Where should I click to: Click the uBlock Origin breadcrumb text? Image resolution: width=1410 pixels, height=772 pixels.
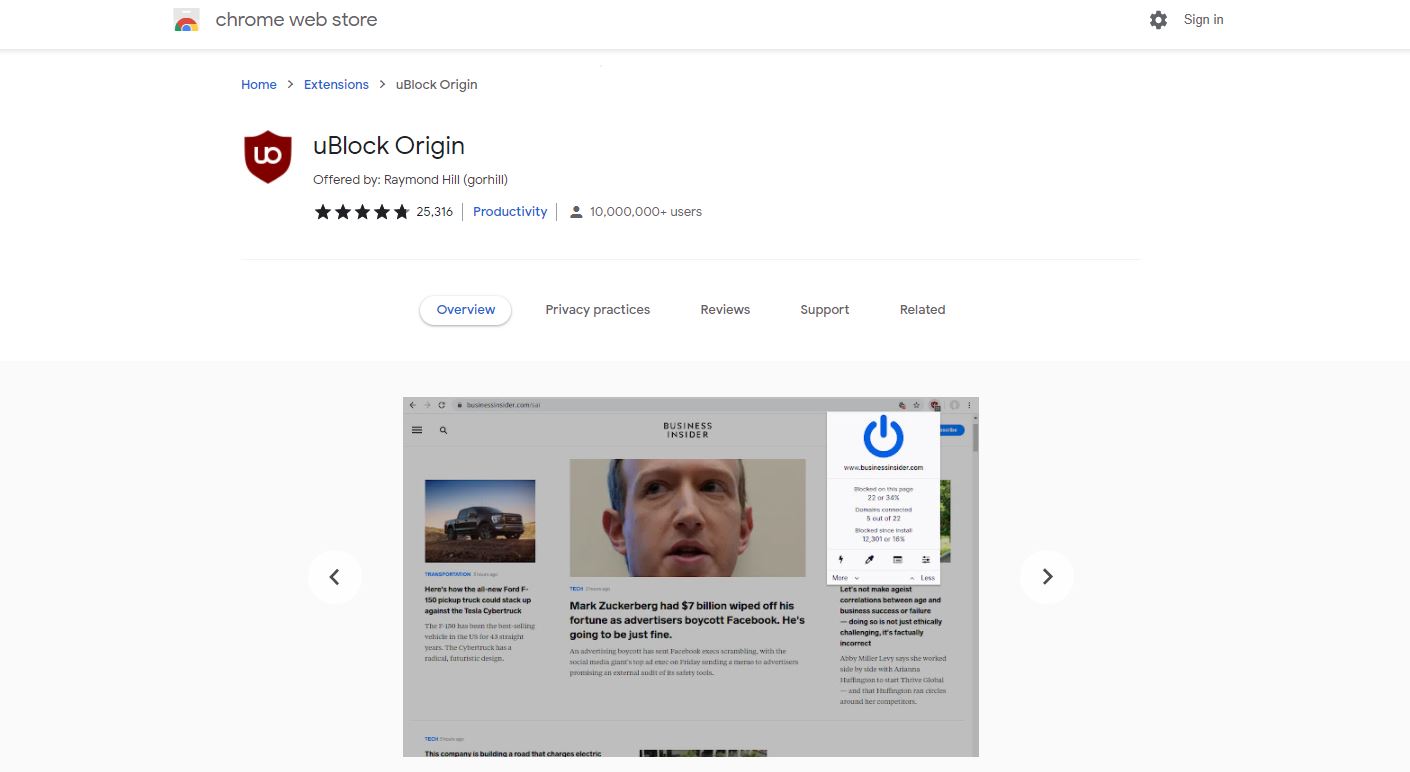tap(436, 85)
